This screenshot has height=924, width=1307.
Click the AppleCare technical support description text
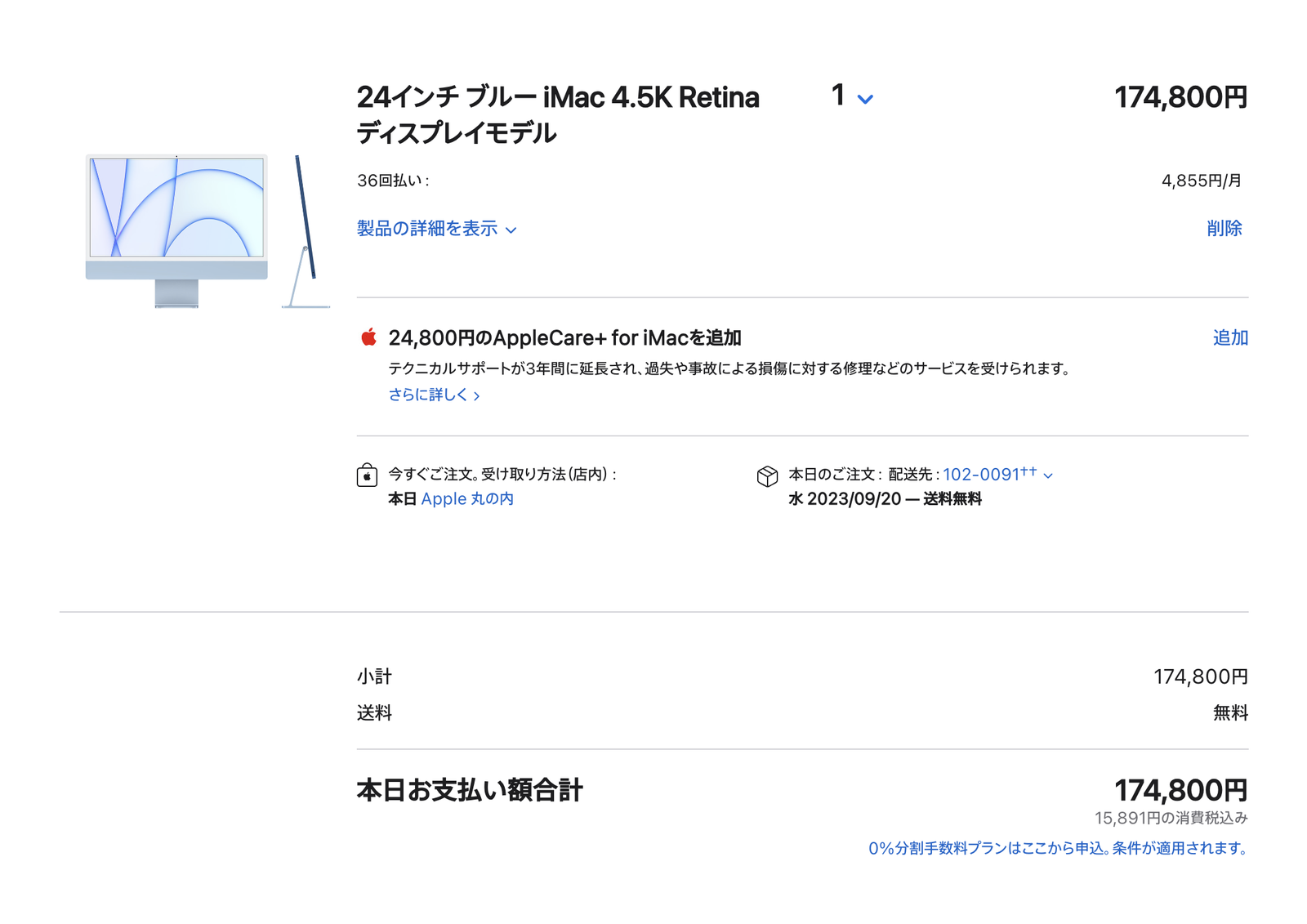729,368
